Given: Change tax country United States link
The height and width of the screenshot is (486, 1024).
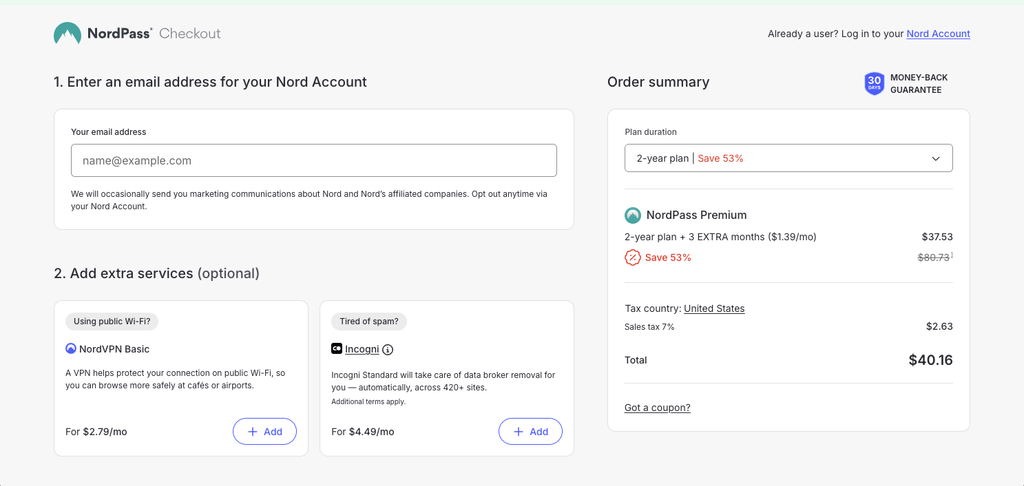Looking at the screenshot, I should (x=714, y=308).
